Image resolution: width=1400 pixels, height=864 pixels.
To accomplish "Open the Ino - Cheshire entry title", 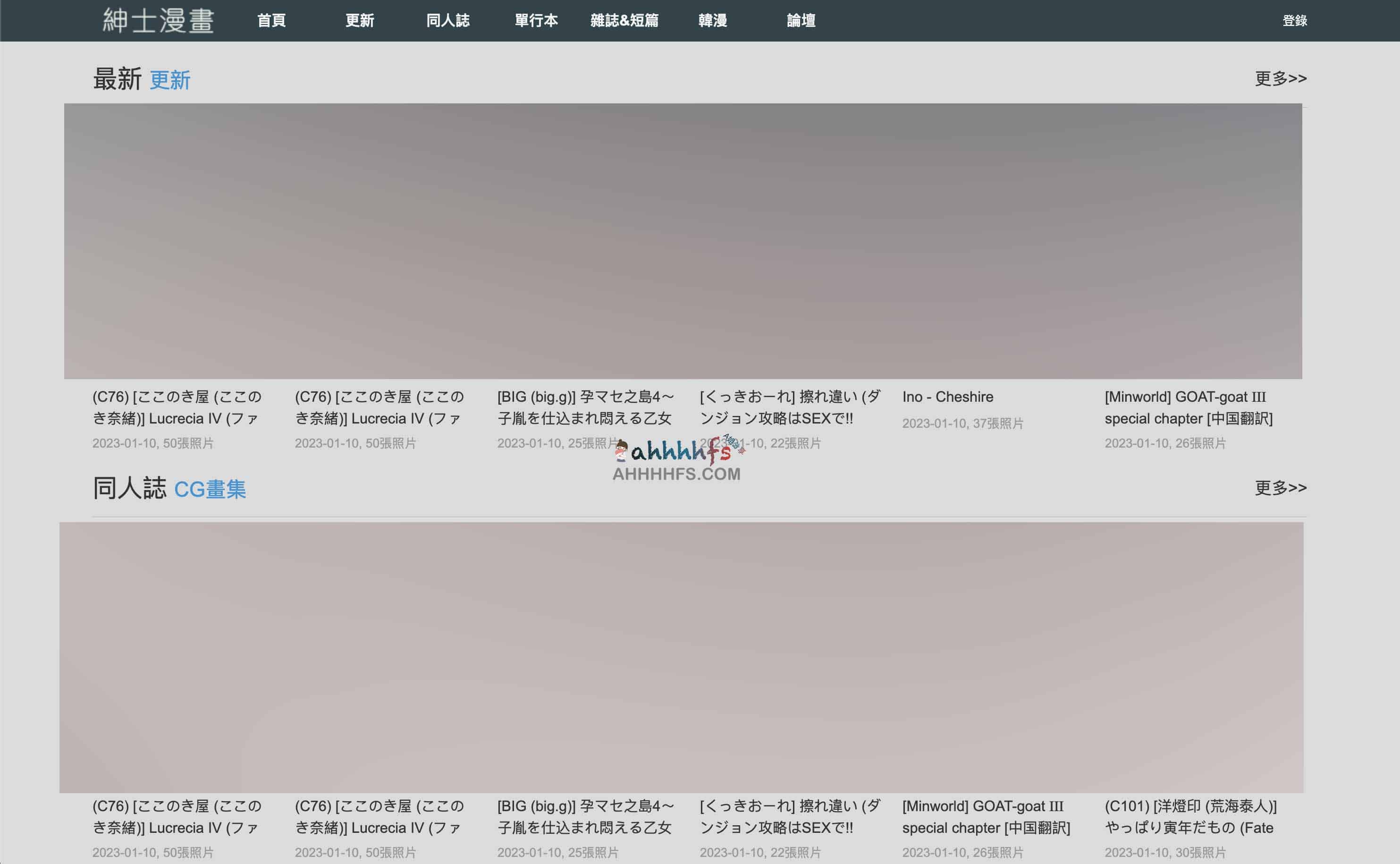I will click(x=947, y=397).
